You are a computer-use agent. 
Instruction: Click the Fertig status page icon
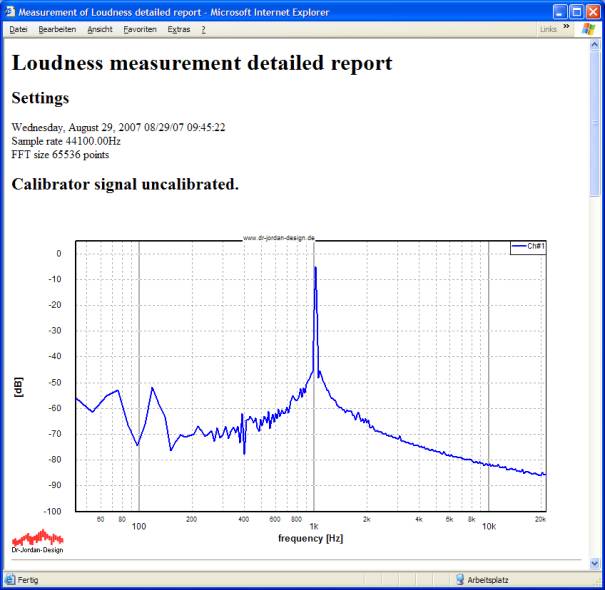10,580
